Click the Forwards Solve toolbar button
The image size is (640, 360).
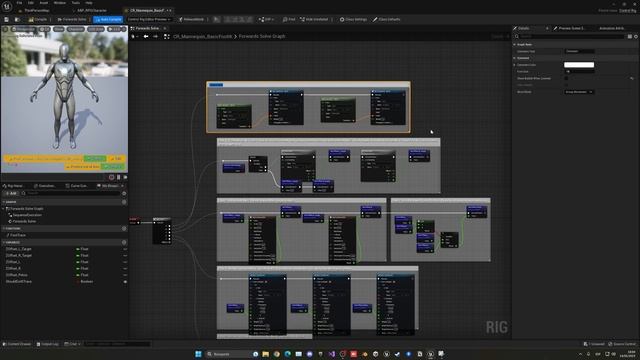[72, 19]
